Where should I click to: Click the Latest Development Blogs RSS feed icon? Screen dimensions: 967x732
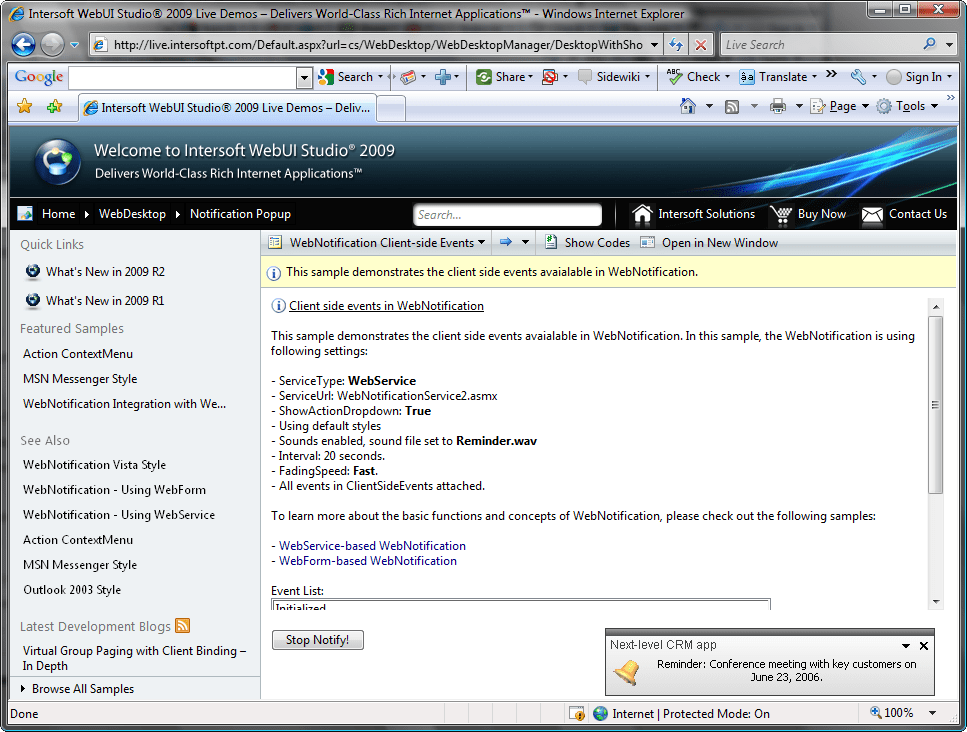pos(182,625)
